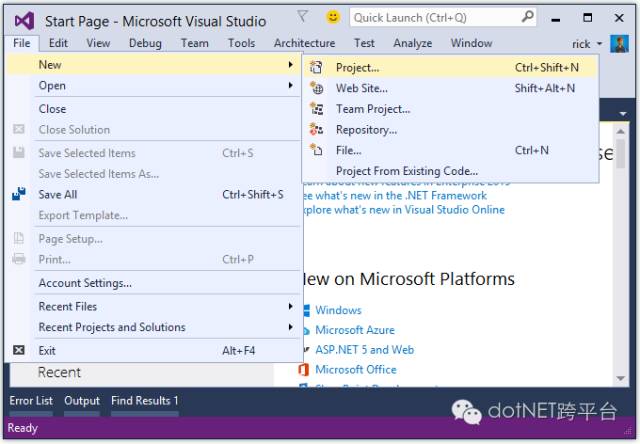640x444 pixels.
Task: Open the Windows platform link
Action: click(338, 310)
